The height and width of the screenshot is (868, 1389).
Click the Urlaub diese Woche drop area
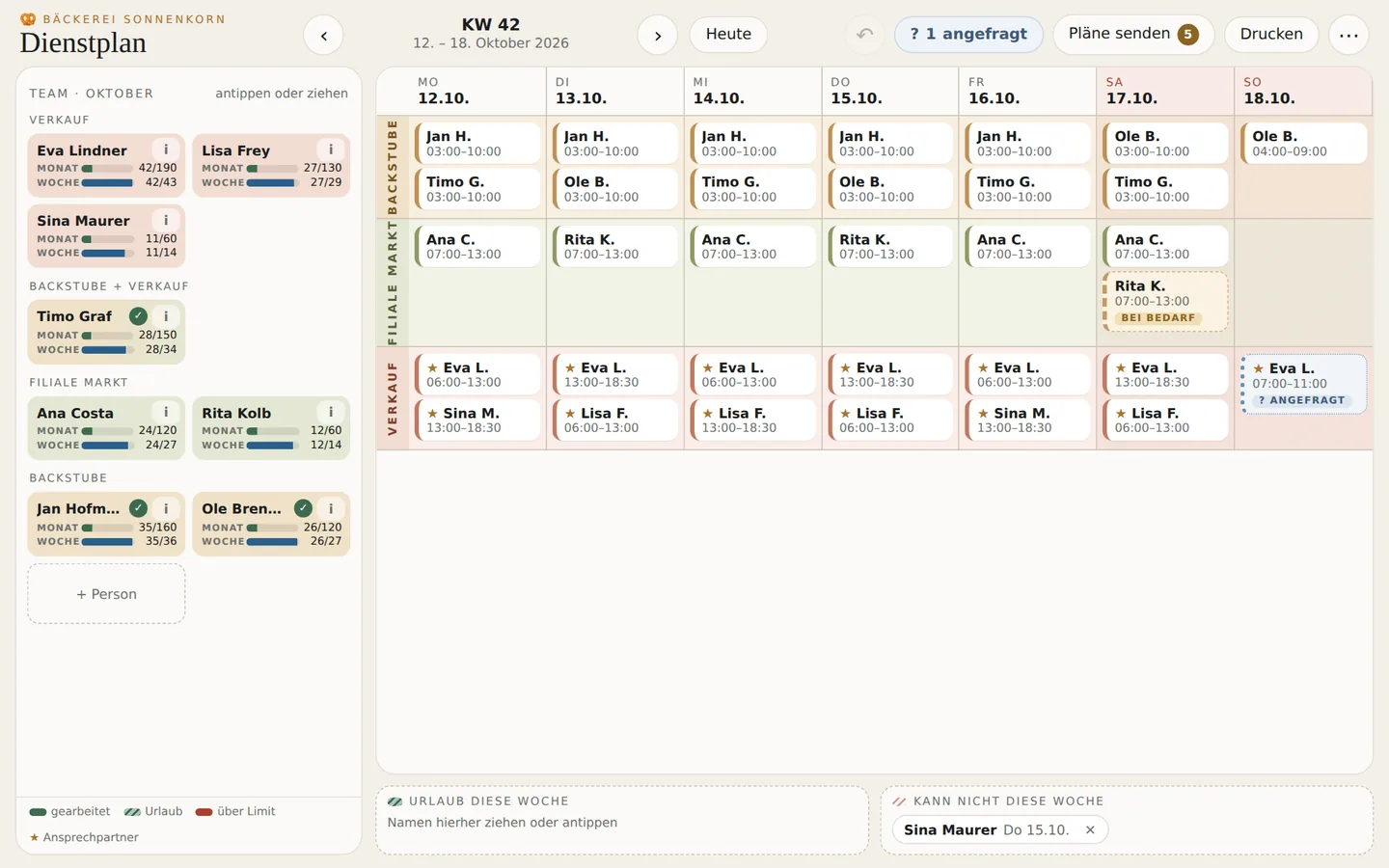pos(622,820)
